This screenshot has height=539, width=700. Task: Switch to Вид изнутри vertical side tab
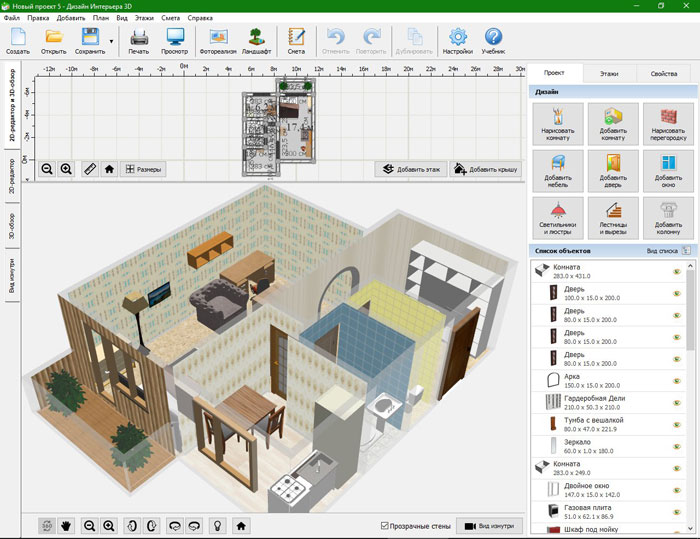point(12,276)
